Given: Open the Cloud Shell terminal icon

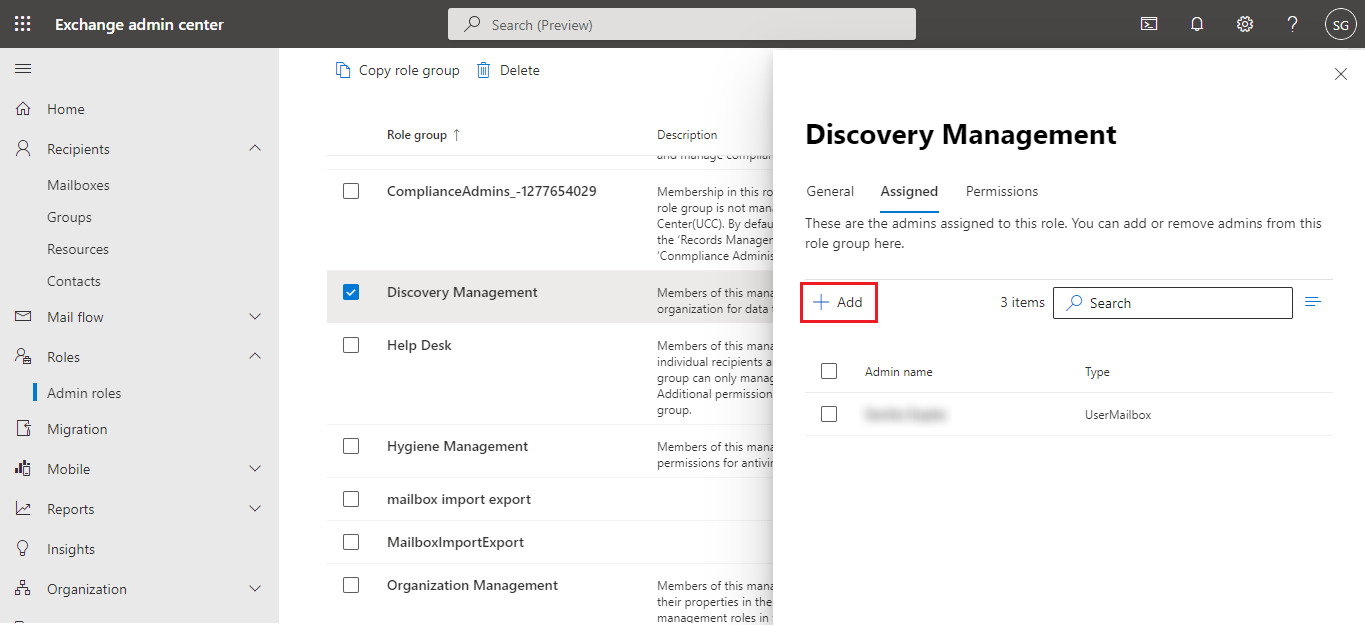Looking at the screenshot, I should point(1149,24).
